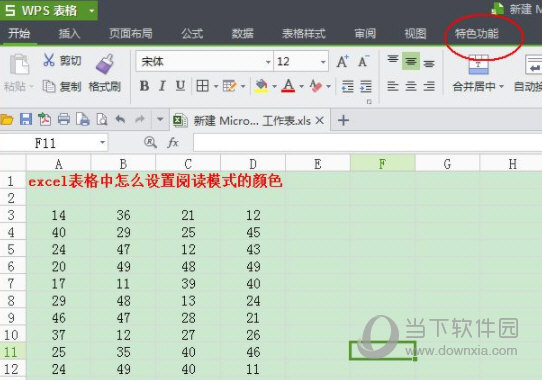Click the decrease indent icon
This screenshot has height=380, width=542.
pos(347,86)
